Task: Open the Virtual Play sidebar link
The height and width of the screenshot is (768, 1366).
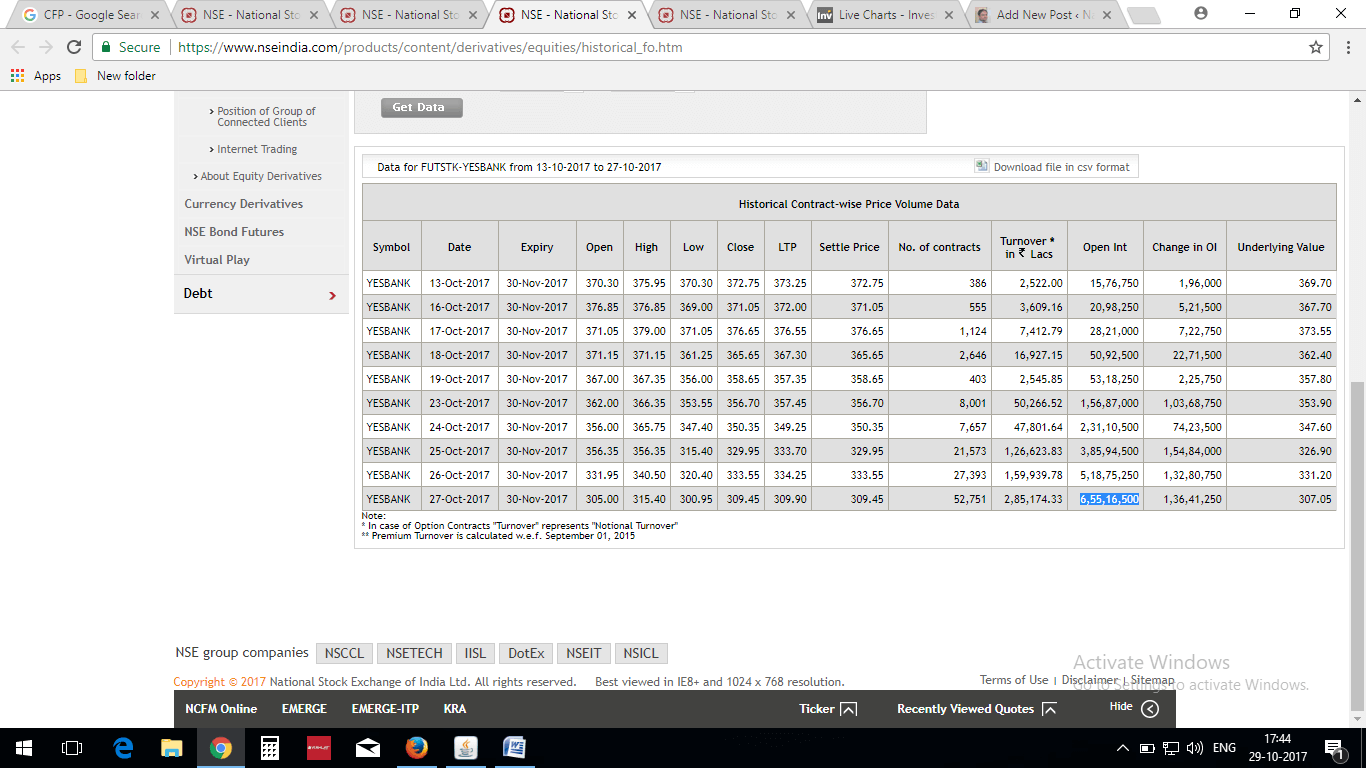Action: (217, 260)
